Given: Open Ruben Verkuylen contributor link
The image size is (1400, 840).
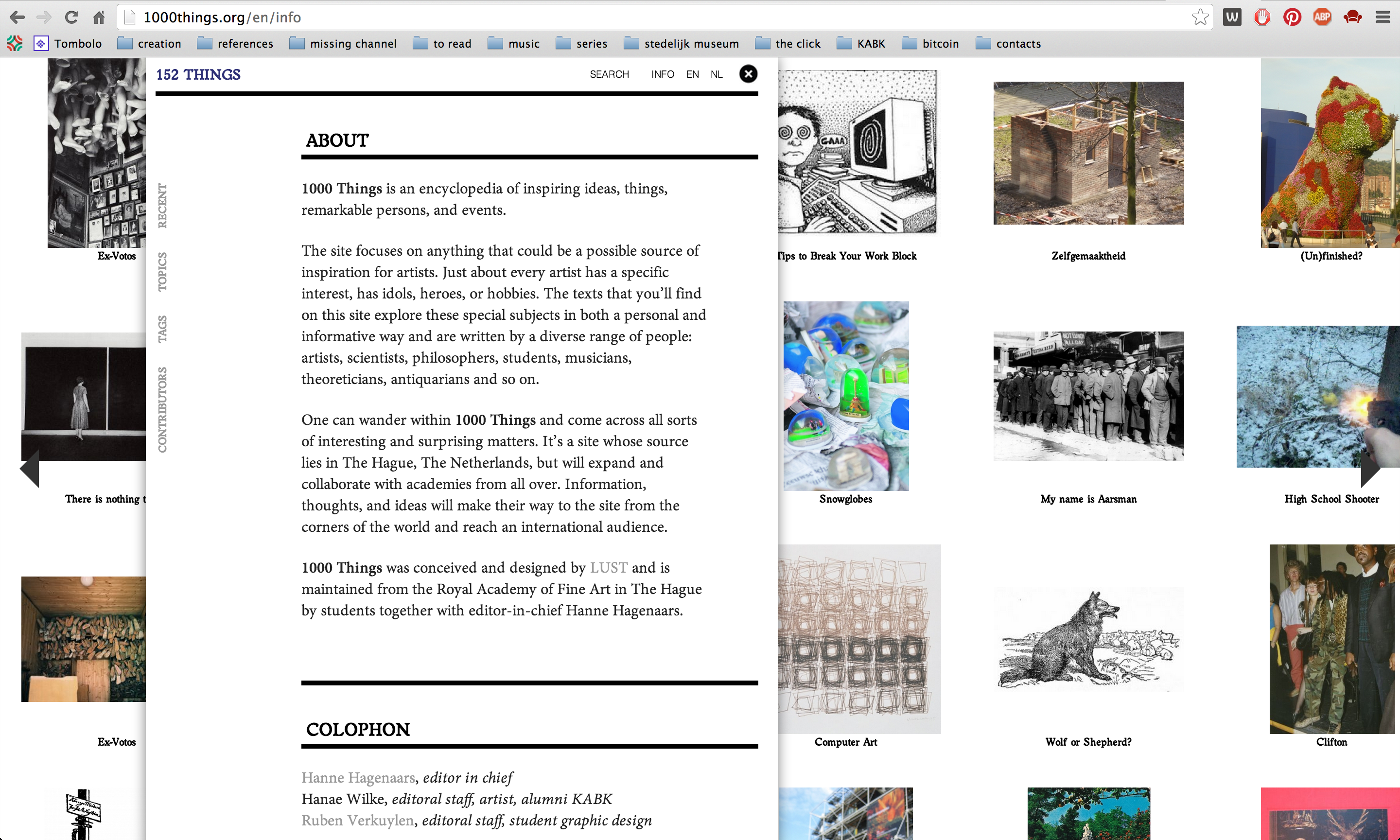Looking at the screenshot, I should [x=357, y=820].
